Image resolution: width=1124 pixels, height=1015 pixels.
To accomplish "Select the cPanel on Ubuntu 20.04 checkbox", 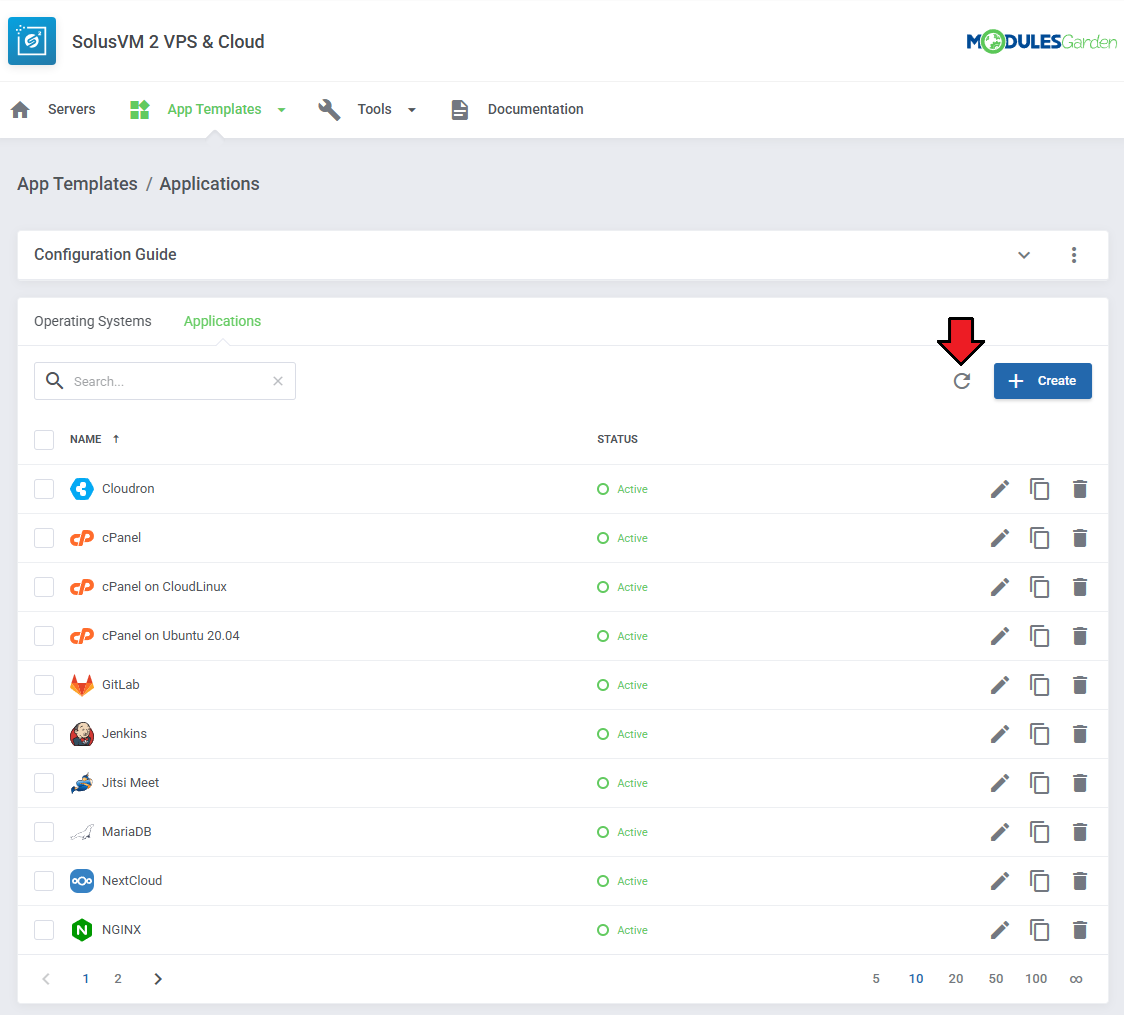I will point(44,636).
